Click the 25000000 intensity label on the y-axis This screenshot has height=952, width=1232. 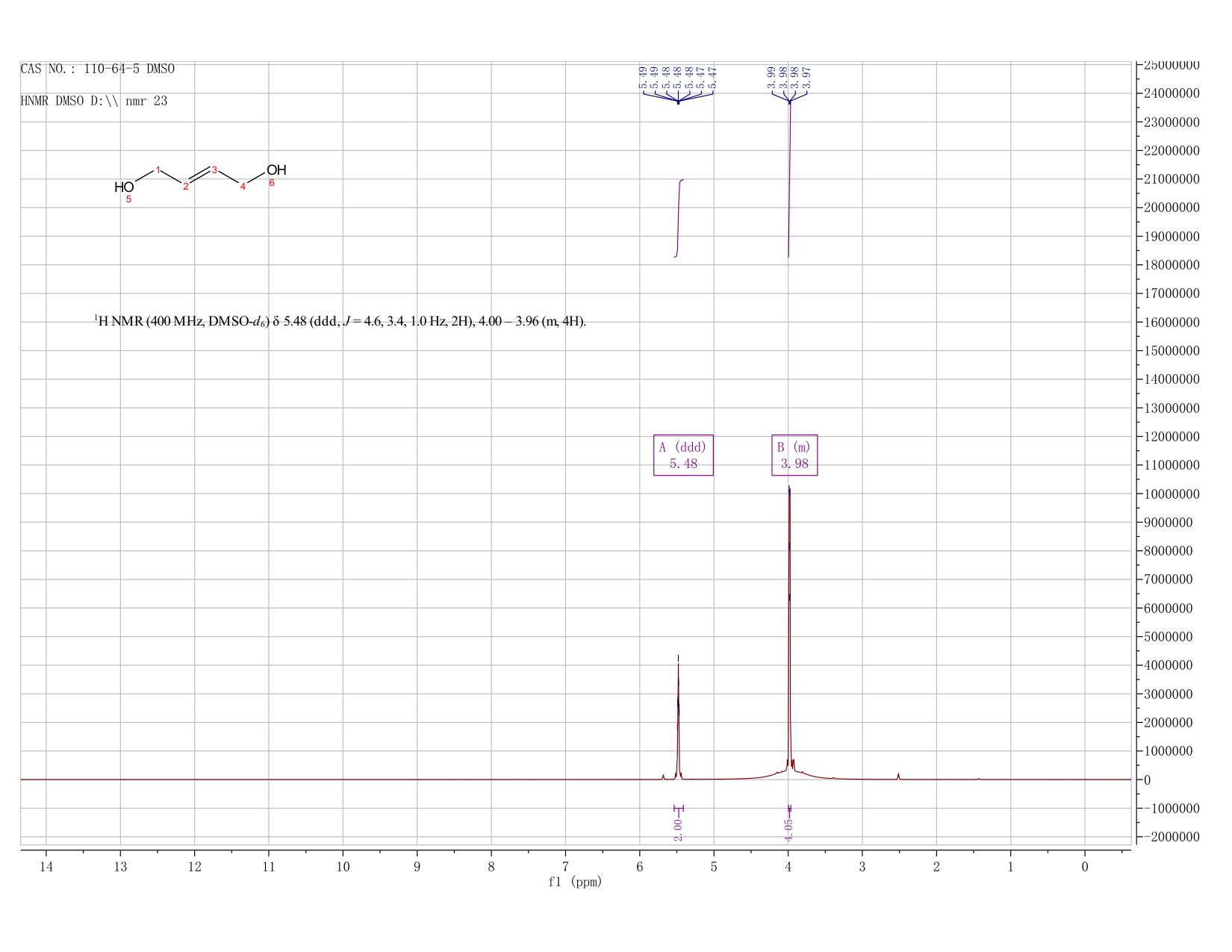1172,65
